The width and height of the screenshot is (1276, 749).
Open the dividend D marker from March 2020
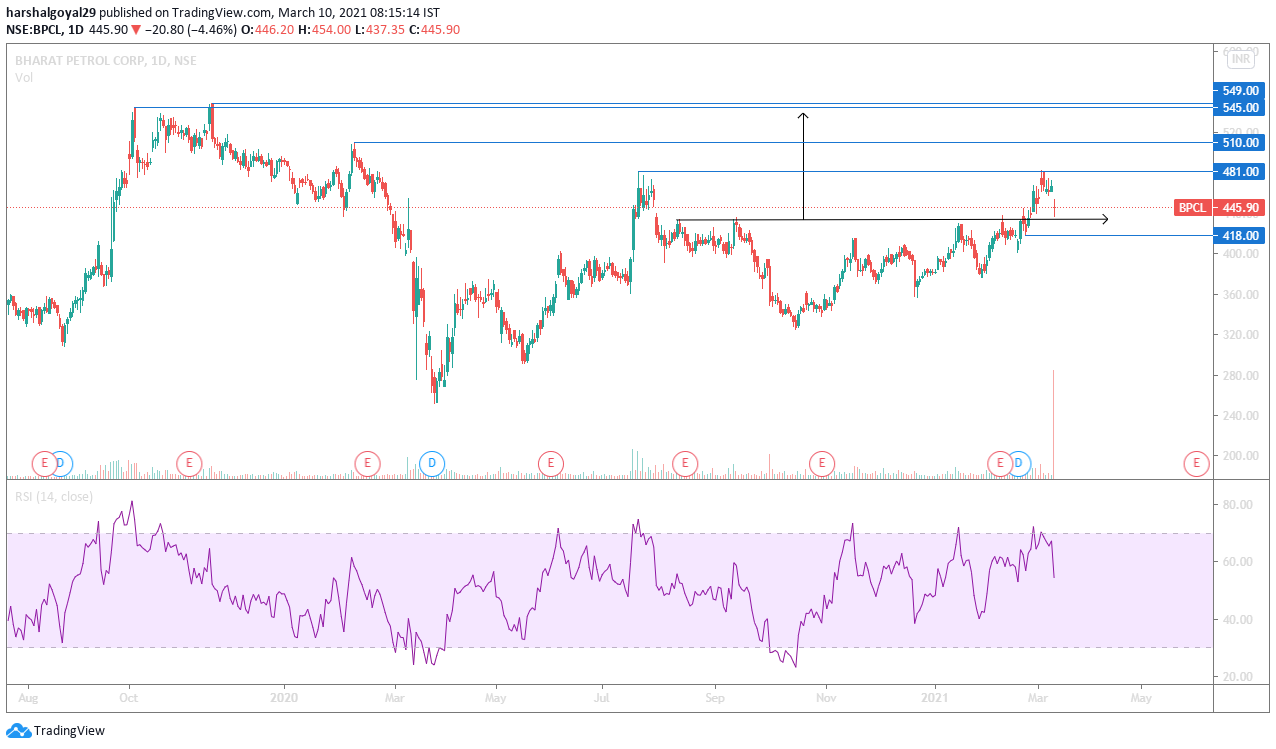tap(432, 463)
